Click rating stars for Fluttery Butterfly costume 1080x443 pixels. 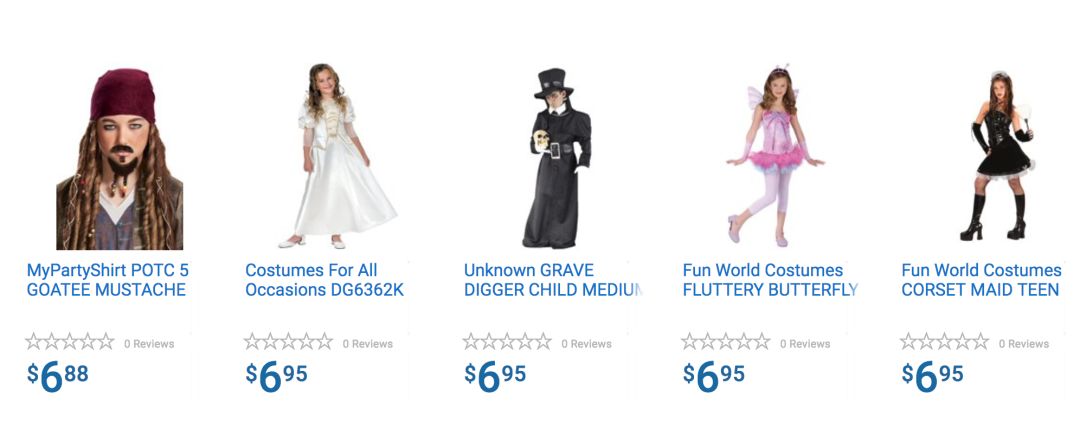pyautogui.click(x=726, y=342)
